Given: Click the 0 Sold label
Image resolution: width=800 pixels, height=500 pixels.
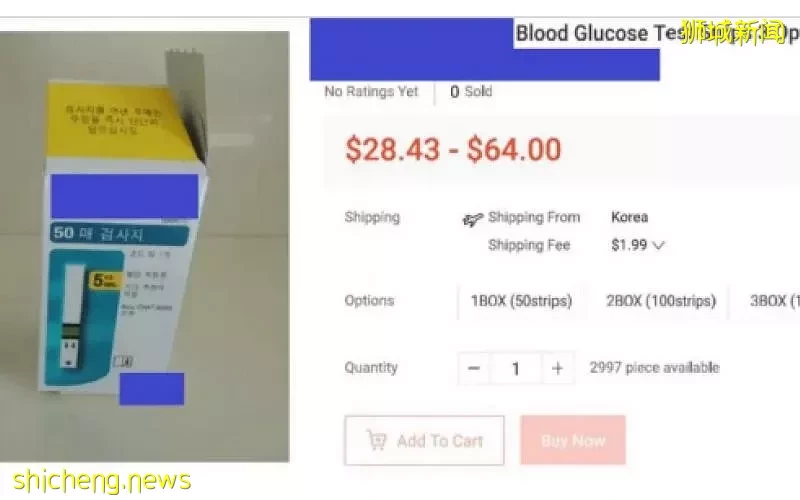Looking at the screenshot, I should [x=471, y=91].
